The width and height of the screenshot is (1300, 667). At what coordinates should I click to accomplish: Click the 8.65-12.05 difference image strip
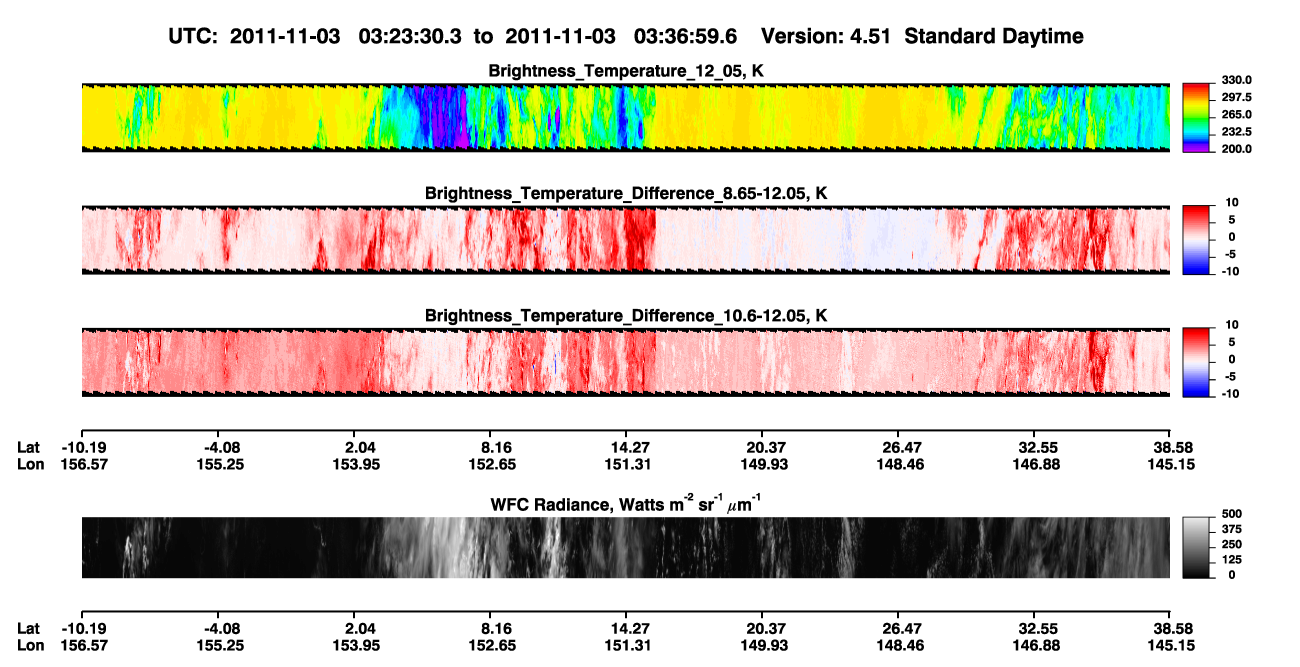click(625, 239)
